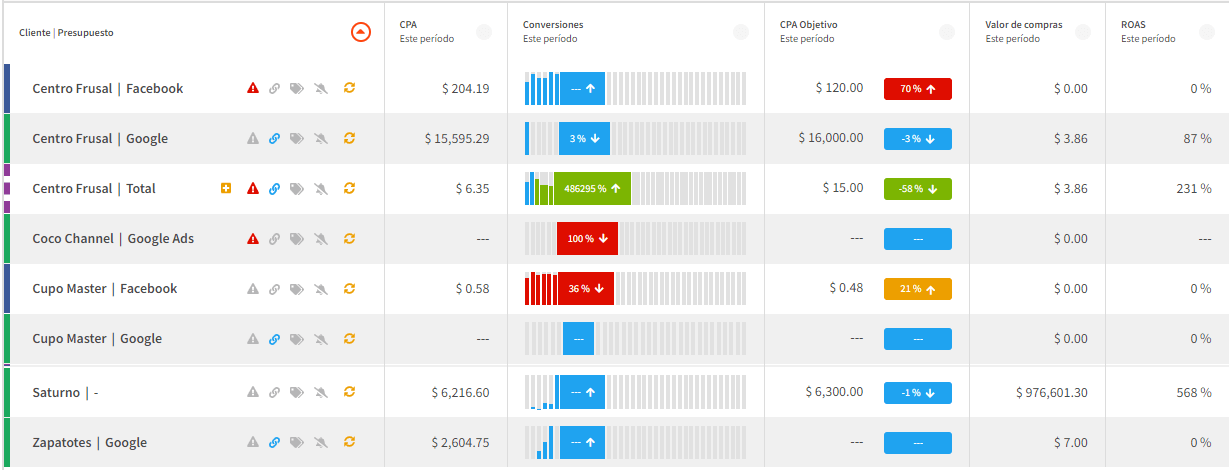Click the red alert icon for Centro Frusal Facebook
The width and height of the screenshot is (1229, 470).
(253, 88)
